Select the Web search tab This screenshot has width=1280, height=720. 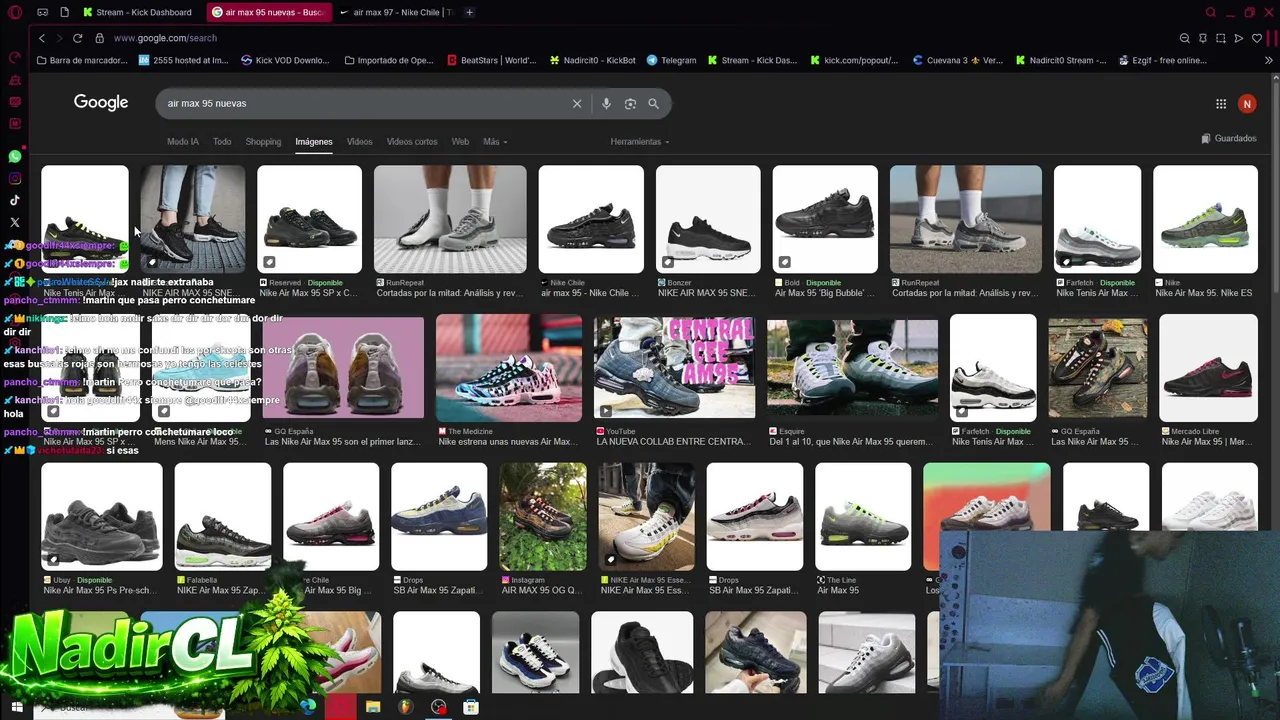pos(460,142)
